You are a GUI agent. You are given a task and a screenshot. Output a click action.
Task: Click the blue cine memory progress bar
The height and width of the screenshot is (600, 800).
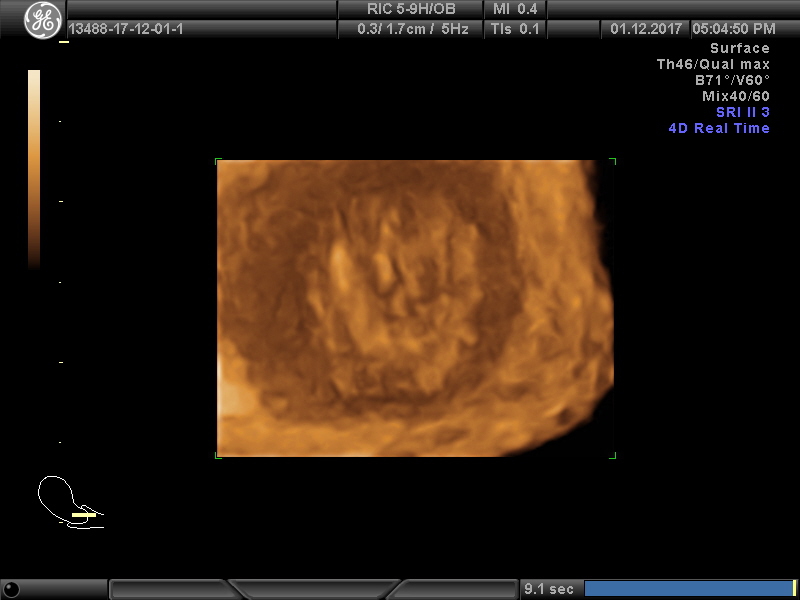pyautogui.click(x=688, y=588)
